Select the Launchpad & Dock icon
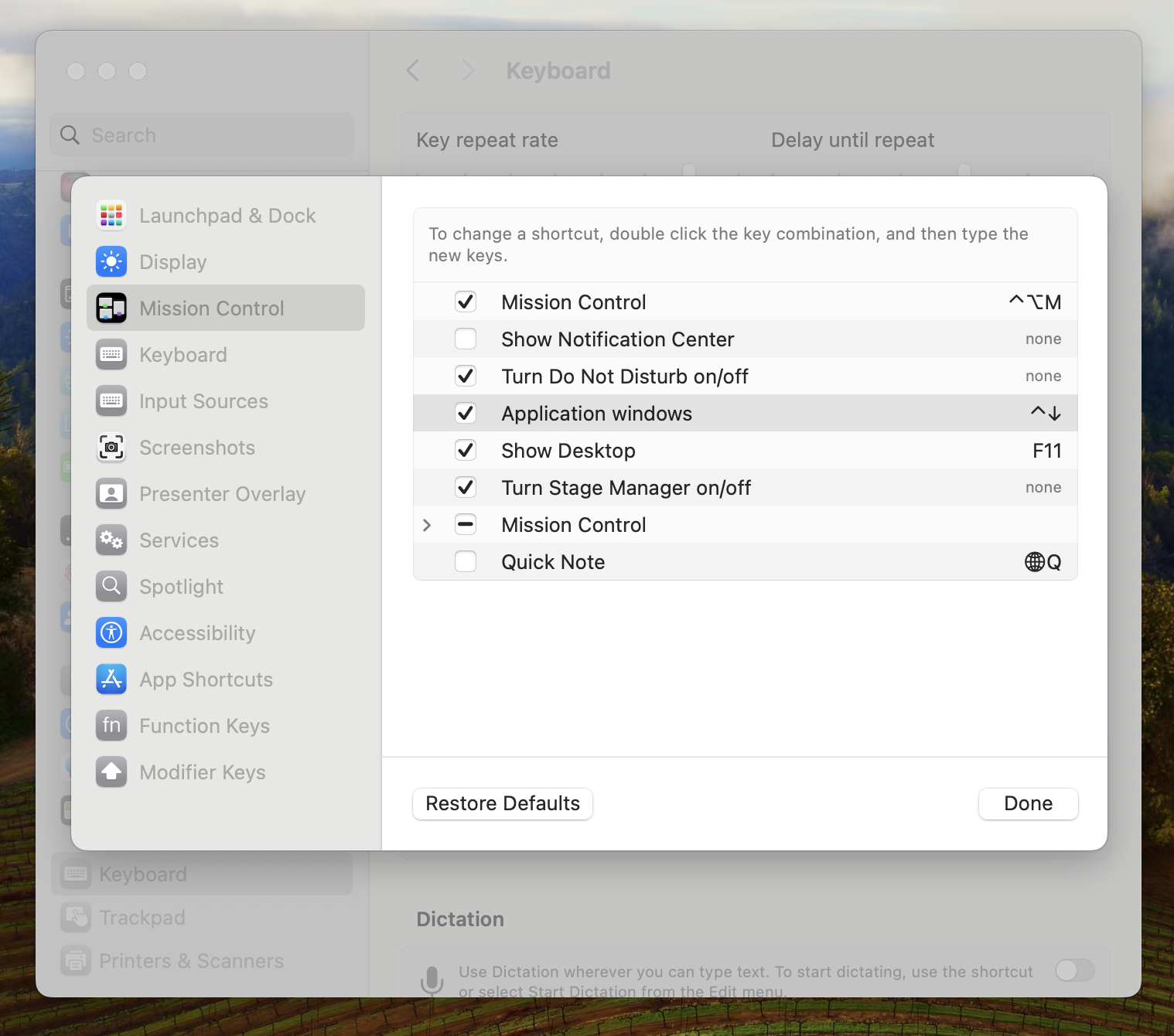Viewport: 1174px width, 1036px height. (x=111, y=215)
